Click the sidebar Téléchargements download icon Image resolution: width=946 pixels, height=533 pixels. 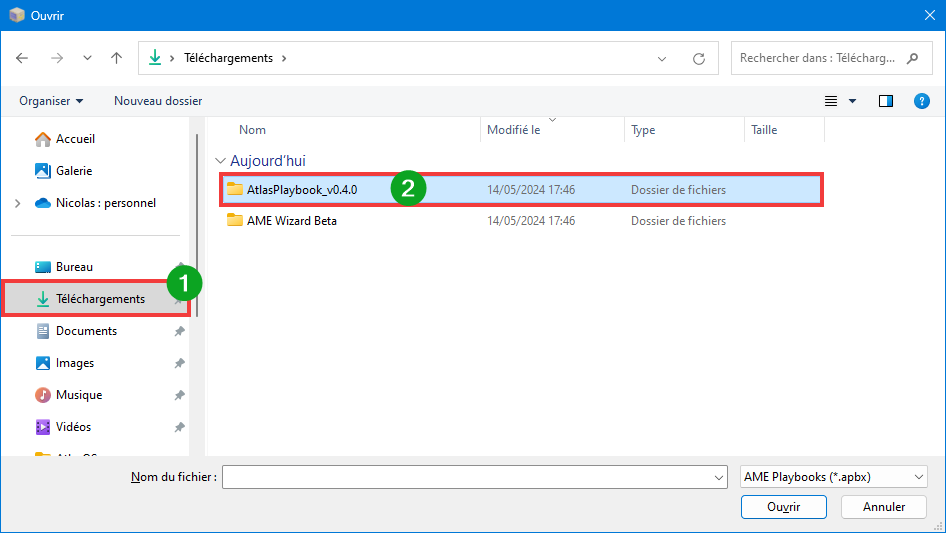pyautogui.click(x=43, y=299)
